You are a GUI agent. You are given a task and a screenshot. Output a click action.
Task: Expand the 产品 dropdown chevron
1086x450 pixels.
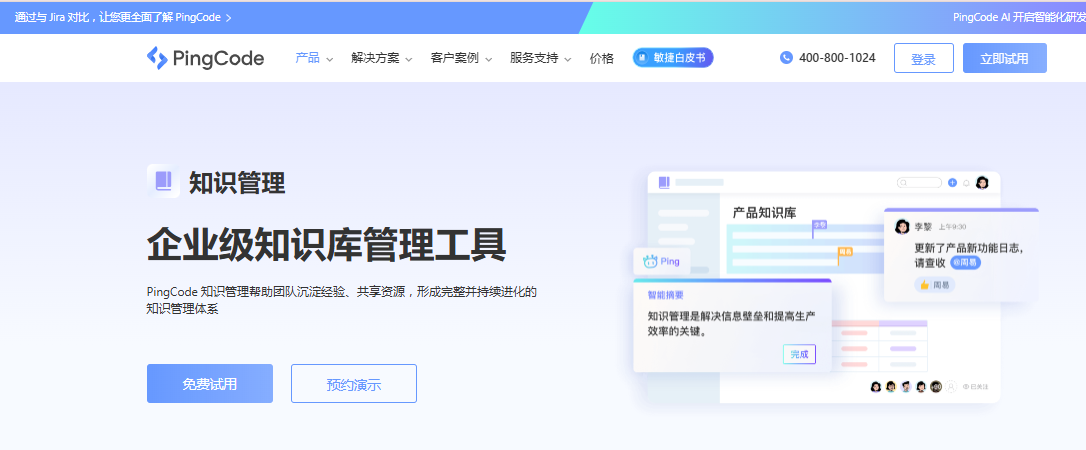point(330,60)
